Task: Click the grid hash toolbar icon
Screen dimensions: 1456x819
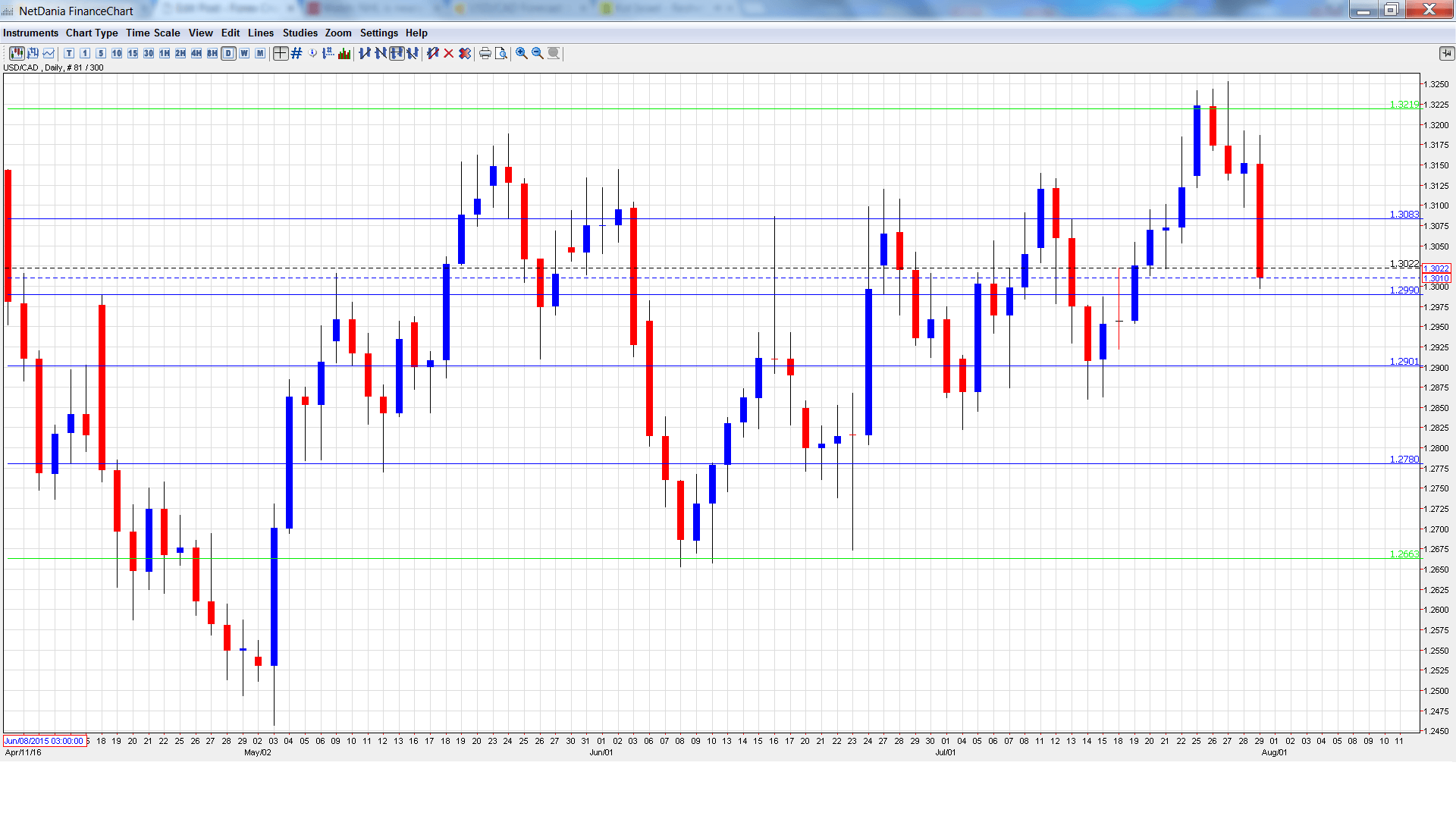Action: 297,53
